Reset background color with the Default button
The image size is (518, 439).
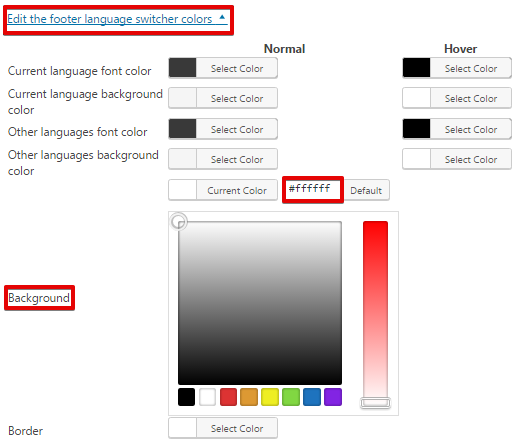[x=366, y=190]
